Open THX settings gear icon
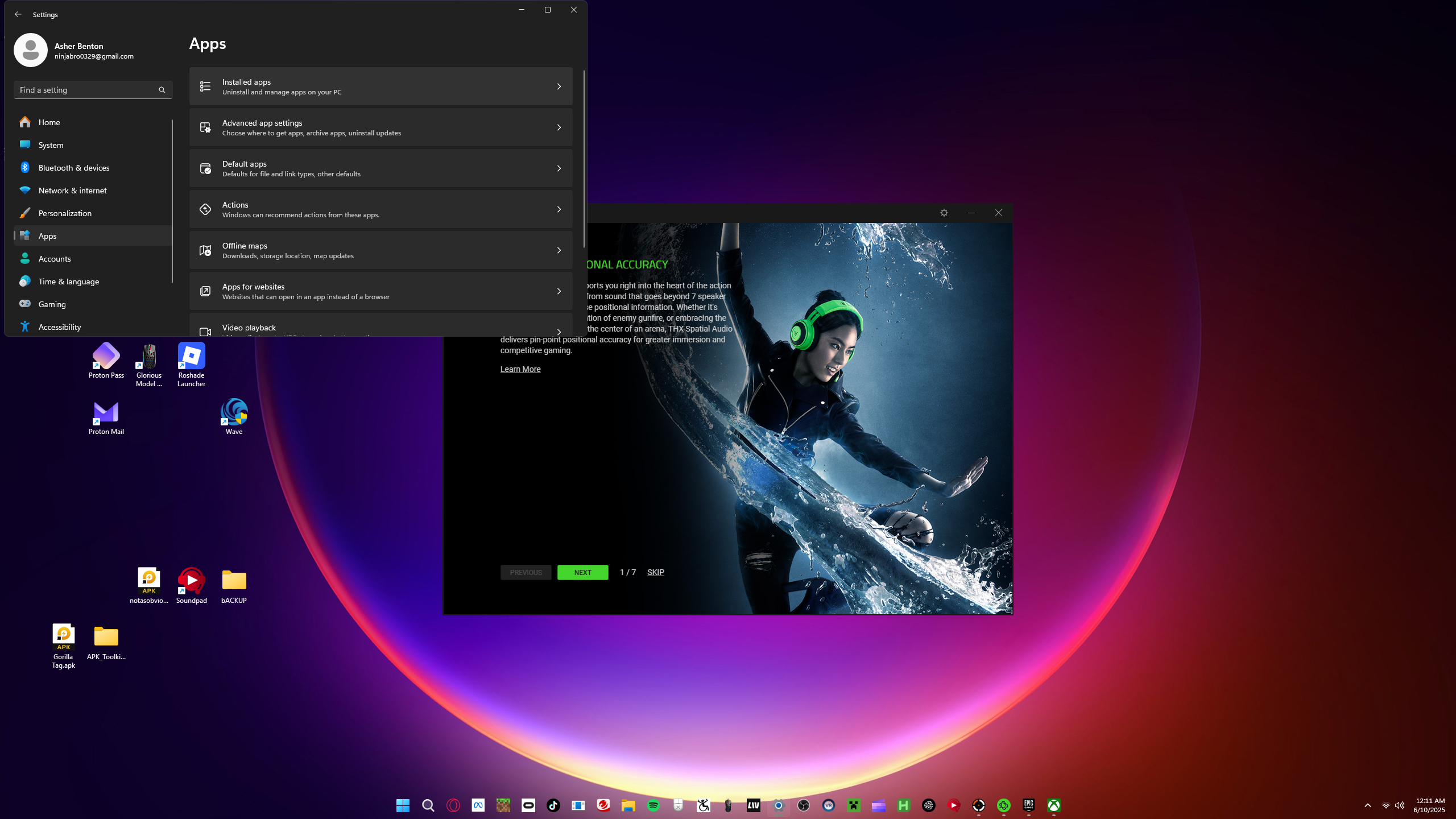This screenshot has height=819, width=1456. pos(944,213)
